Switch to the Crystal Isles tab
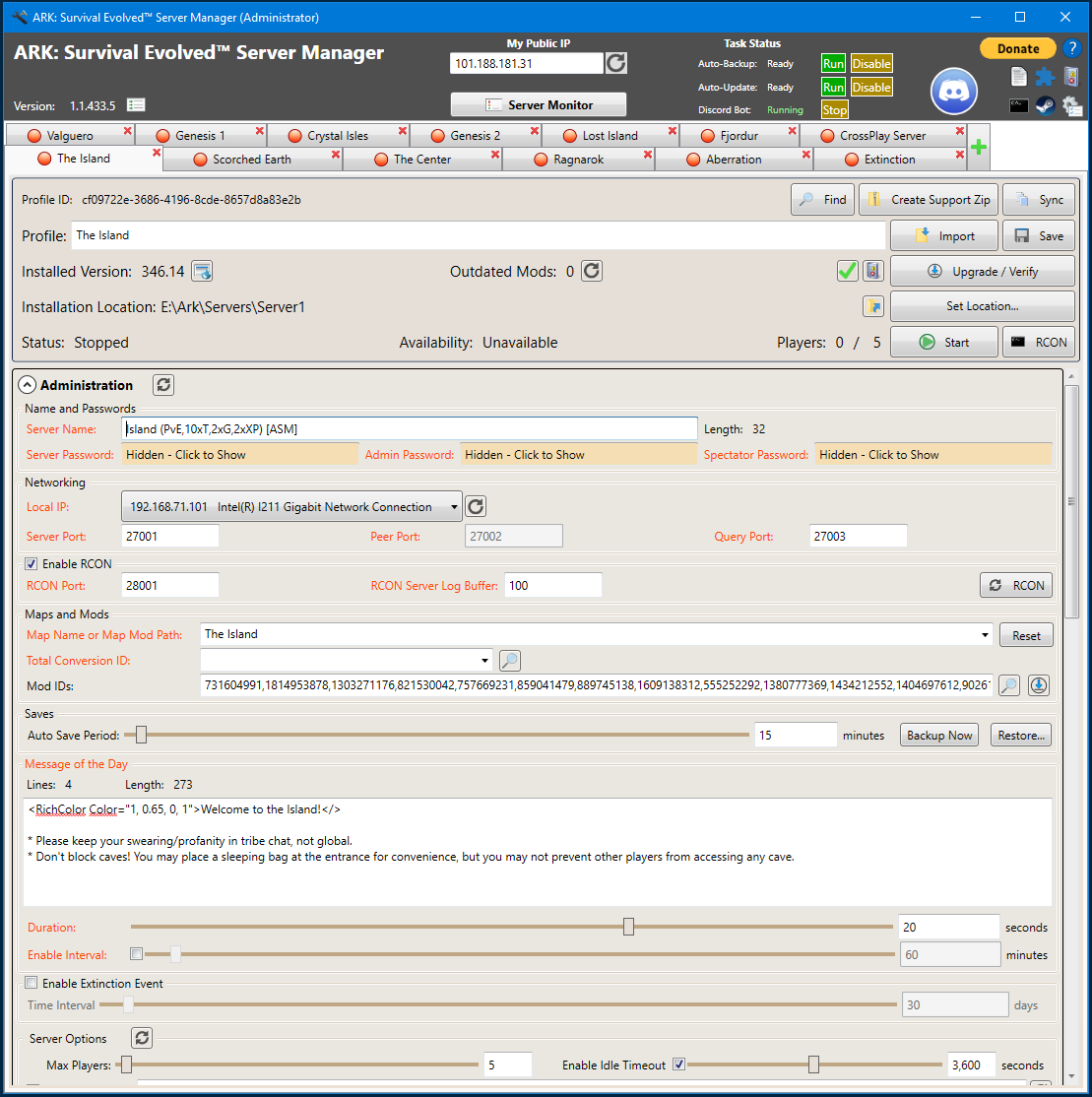Screen dimensions: 1092x1097 pyautogui.click(x=337, y=136)
